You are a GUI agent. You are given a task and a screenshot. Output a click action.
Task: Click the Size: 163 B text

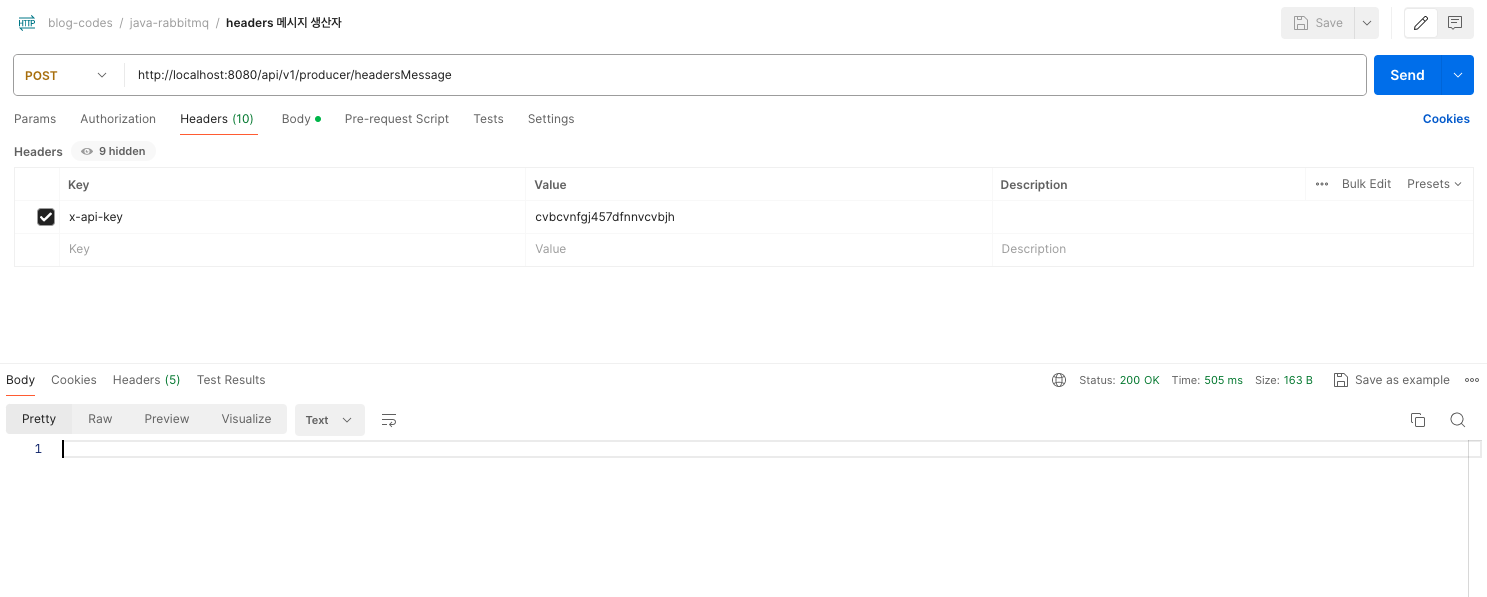[x=1284, y=380]
